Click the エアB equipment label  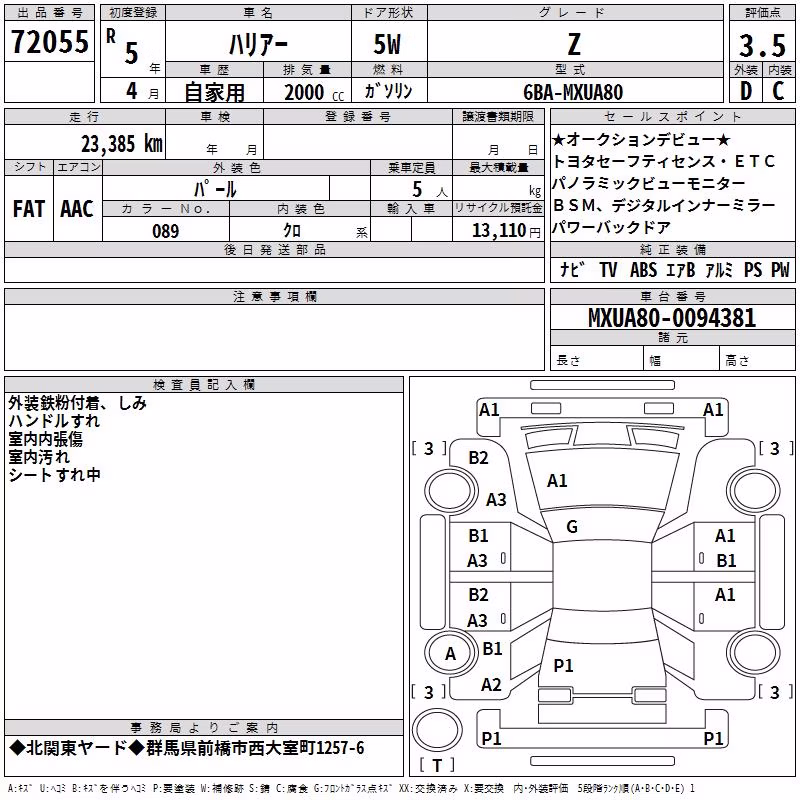click(x=681, y=269)
